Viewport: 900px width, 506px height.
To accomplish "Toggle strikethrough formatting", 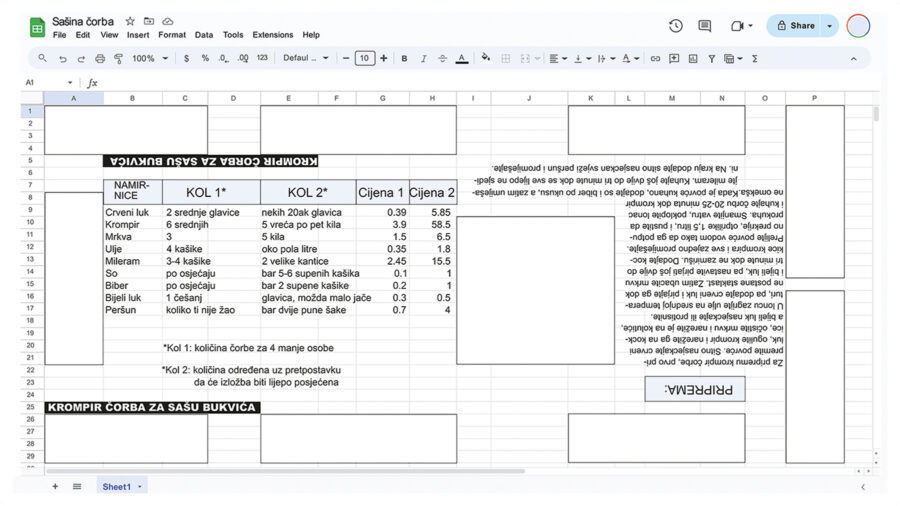I will 442,59.
